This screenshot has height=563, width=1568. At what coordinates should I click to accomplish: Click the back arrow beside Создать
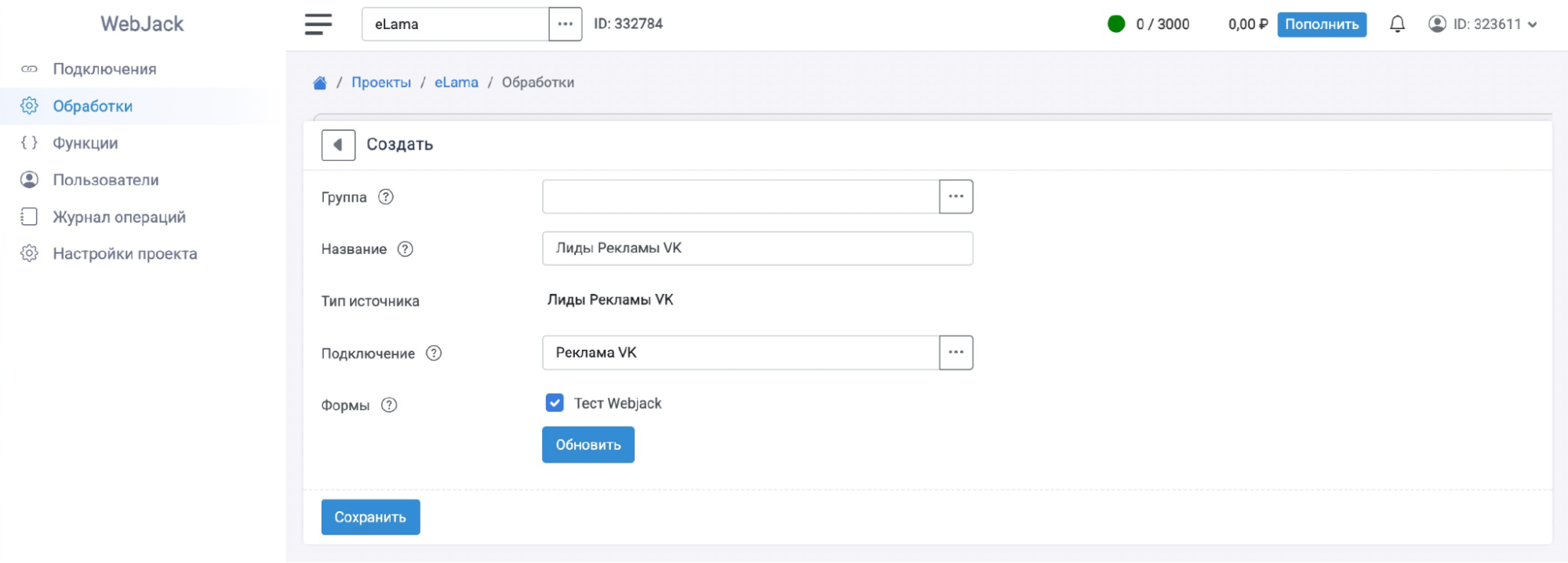(338, 145)
